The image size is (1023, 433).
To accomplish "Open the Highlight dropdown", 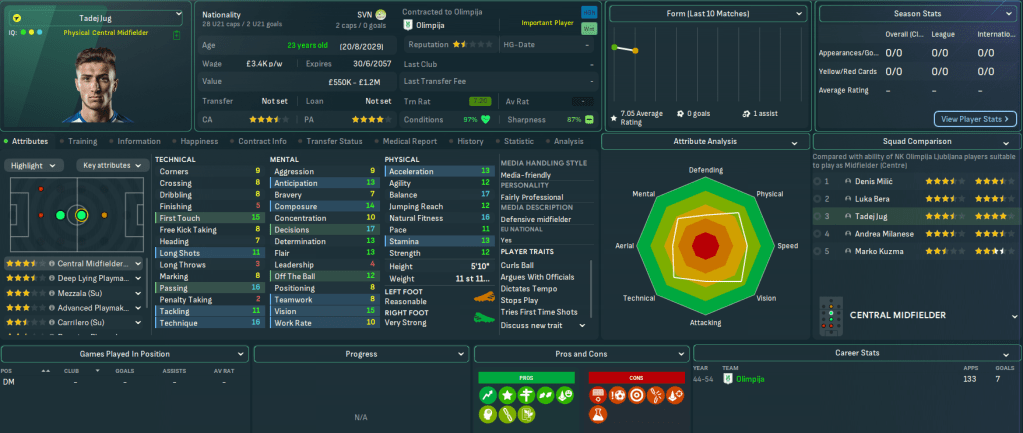I will coord(35,165).
